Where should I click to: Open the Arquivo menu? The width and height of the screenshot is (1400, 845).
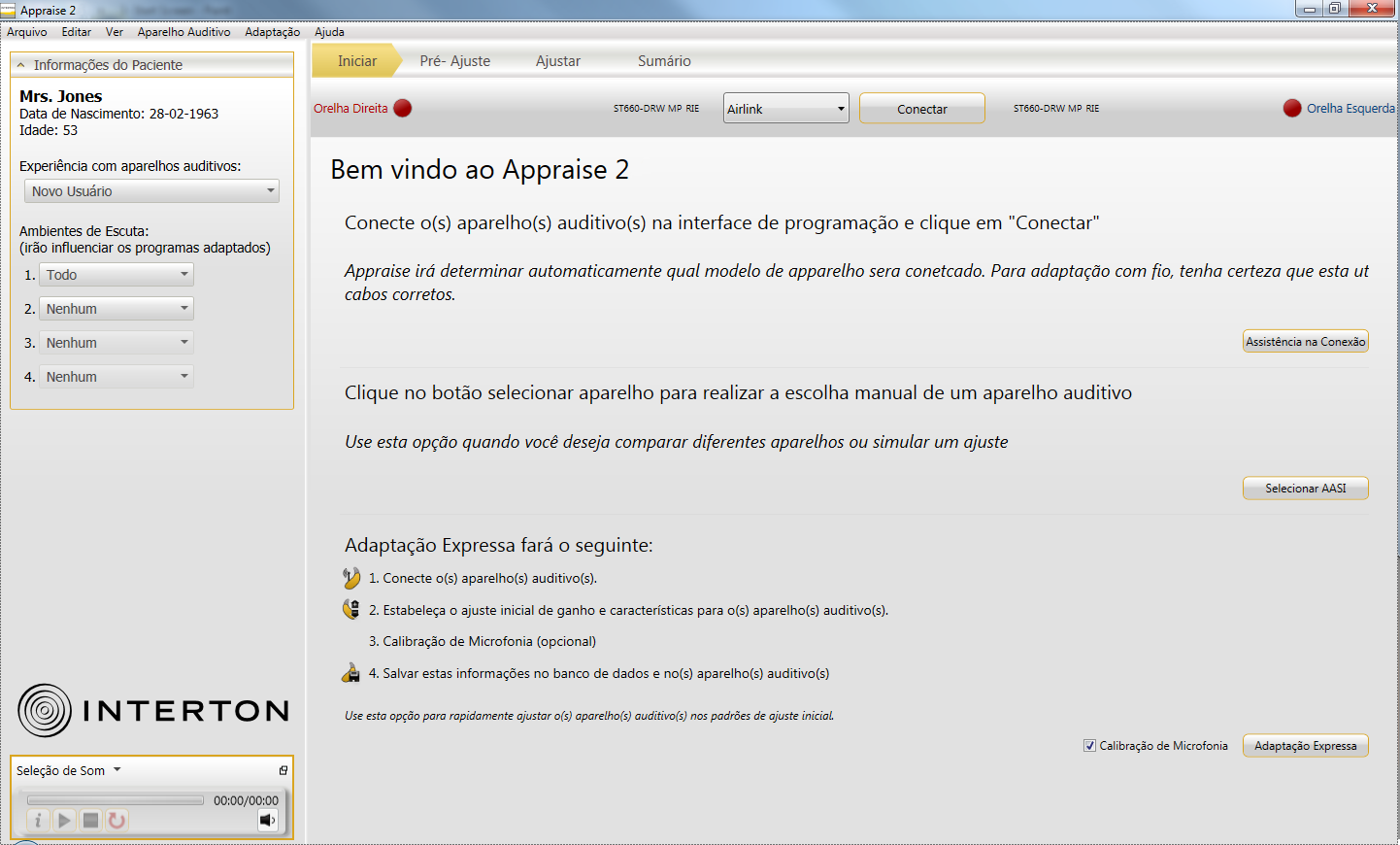point(27,32)
